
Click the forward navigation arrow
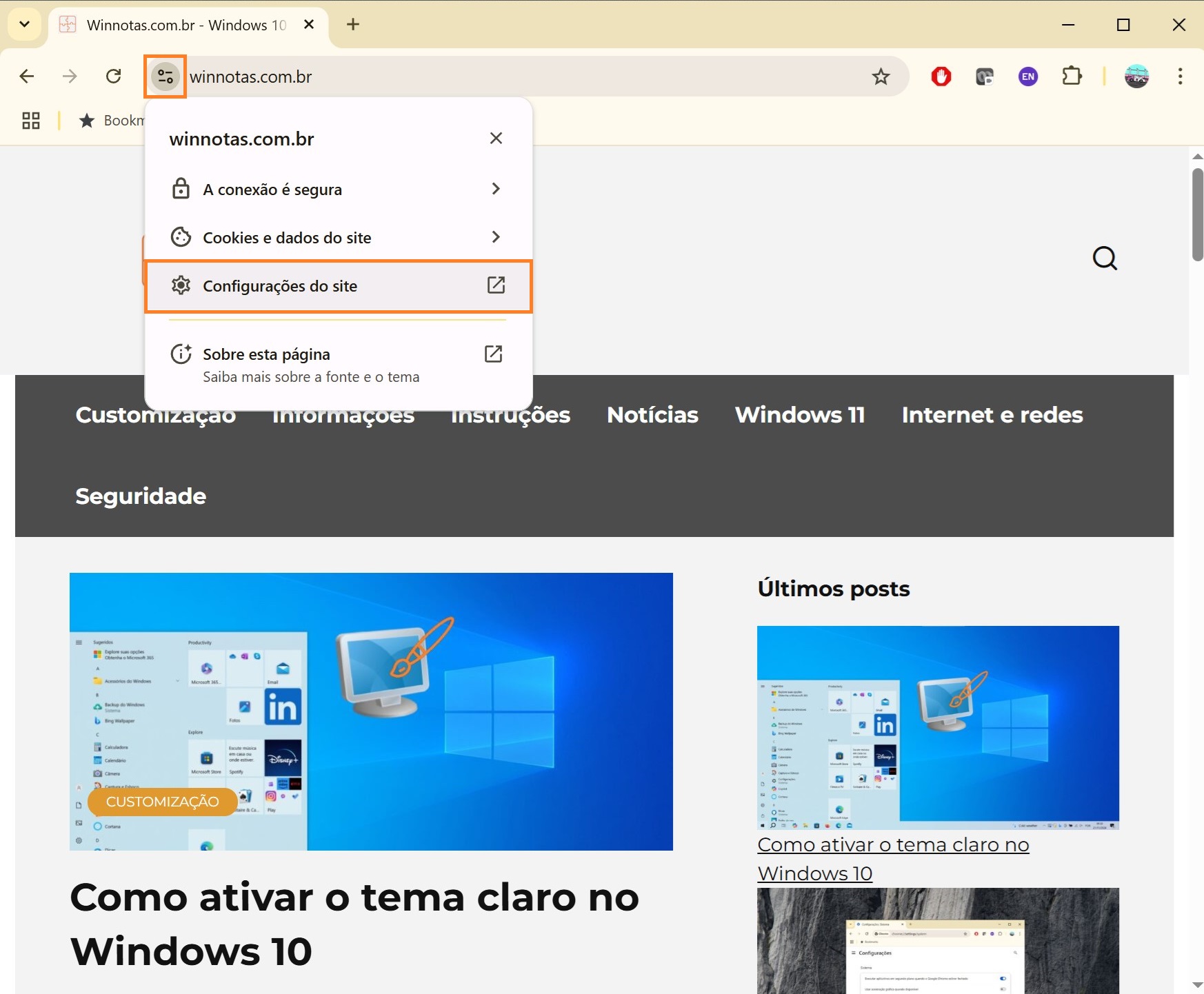70,77
